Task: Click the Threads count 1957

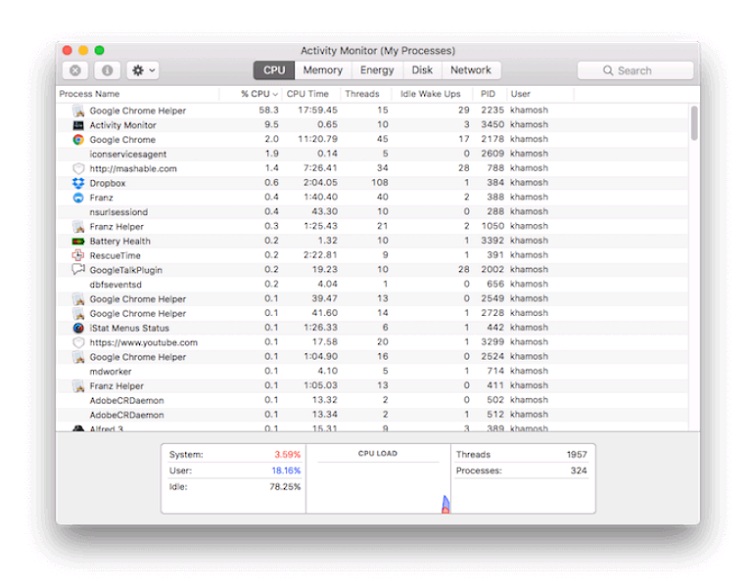Action: pos(576,454)
